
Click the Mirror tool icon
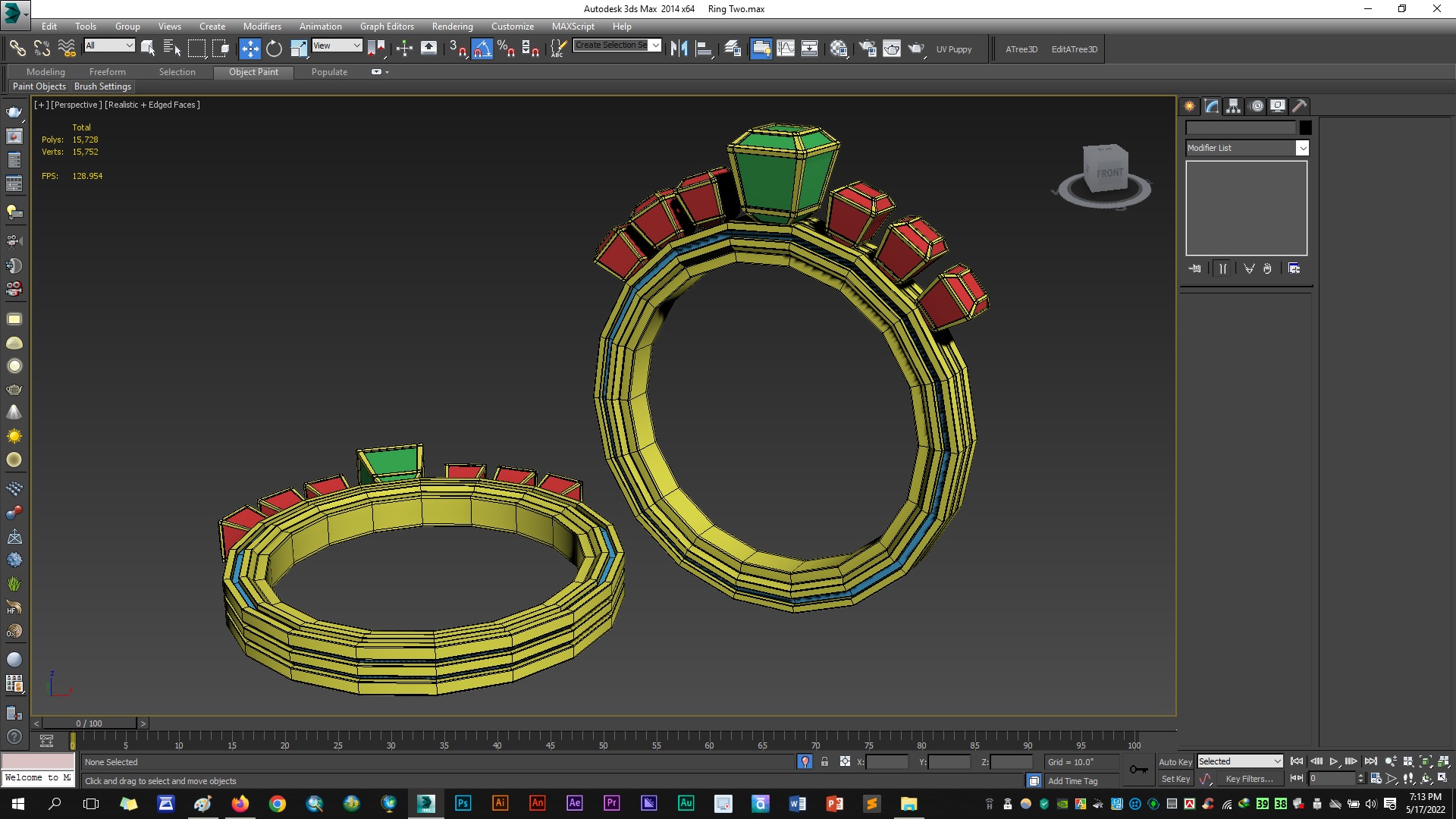pos(679,49)
